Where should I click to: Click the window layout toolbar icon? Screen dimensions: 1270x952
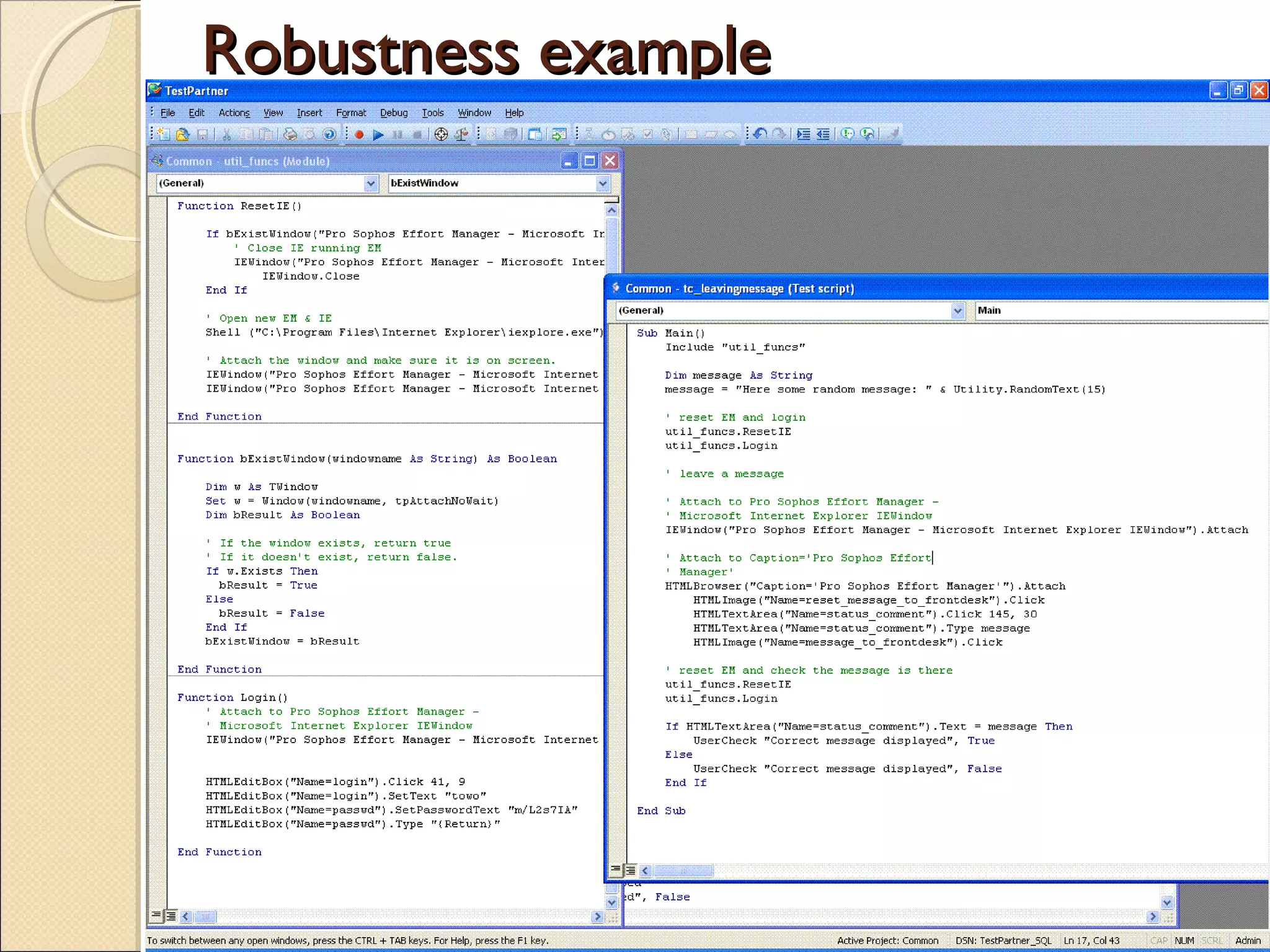[x=535, y=134]
